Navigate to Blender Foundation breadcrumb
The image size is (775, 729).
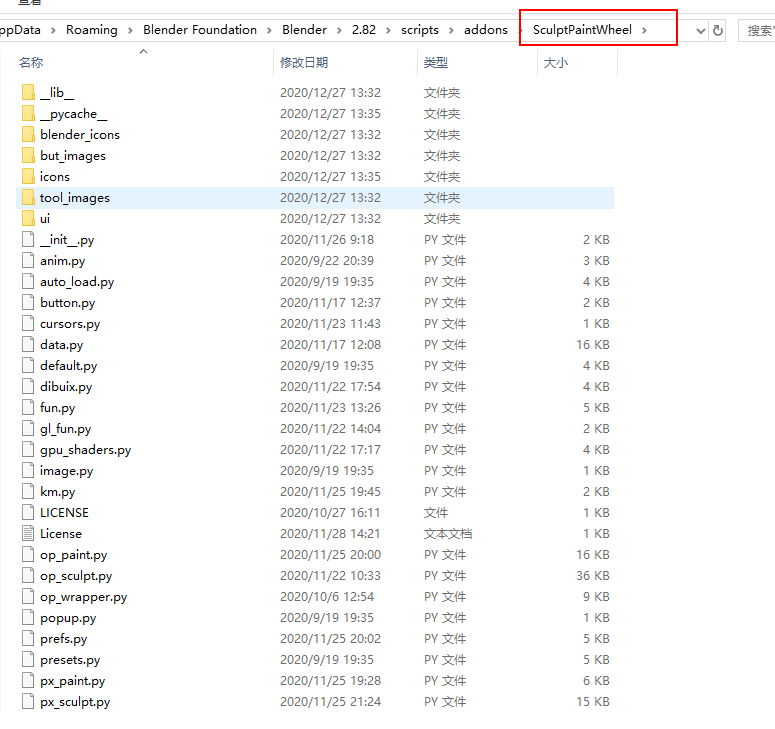tap(200, 30)
